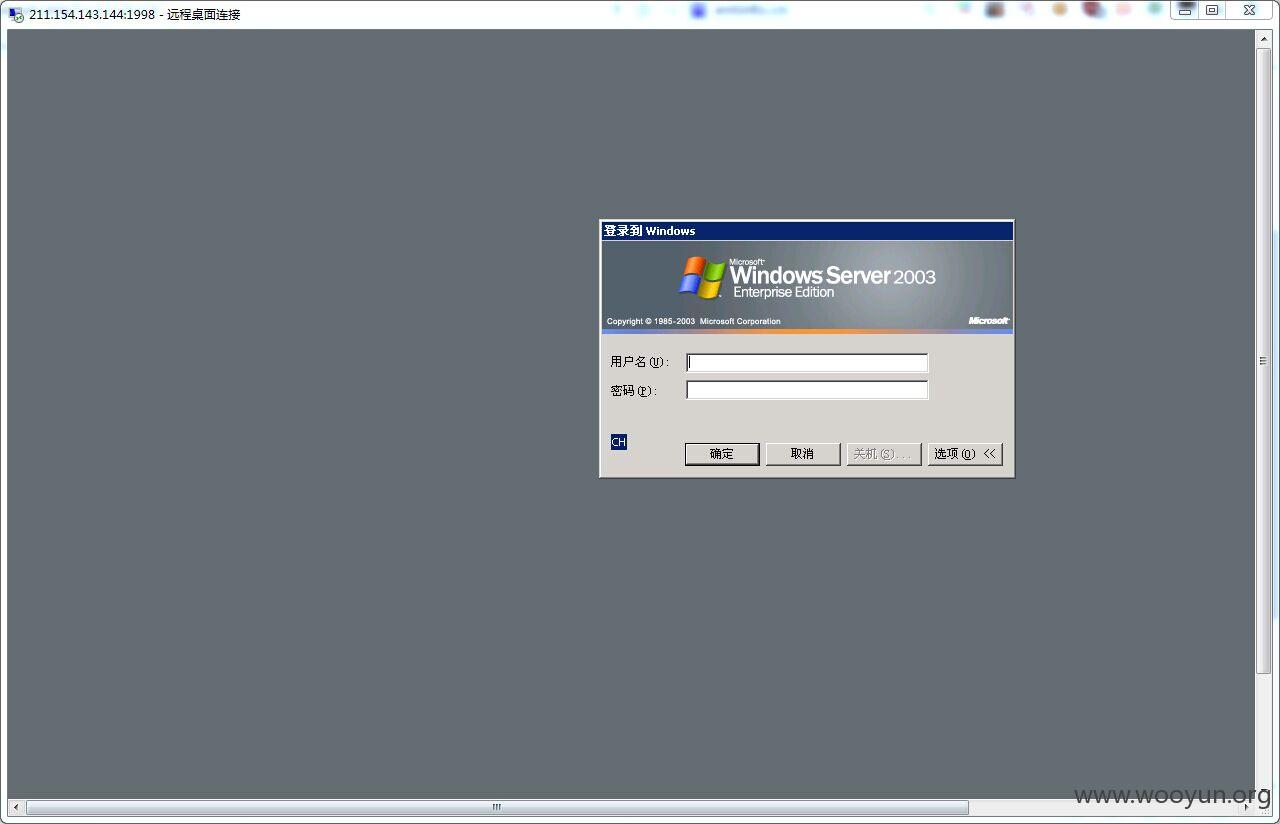Click the vertical scrollbar up arrow
The image size is (1280, 824).
1263,38
